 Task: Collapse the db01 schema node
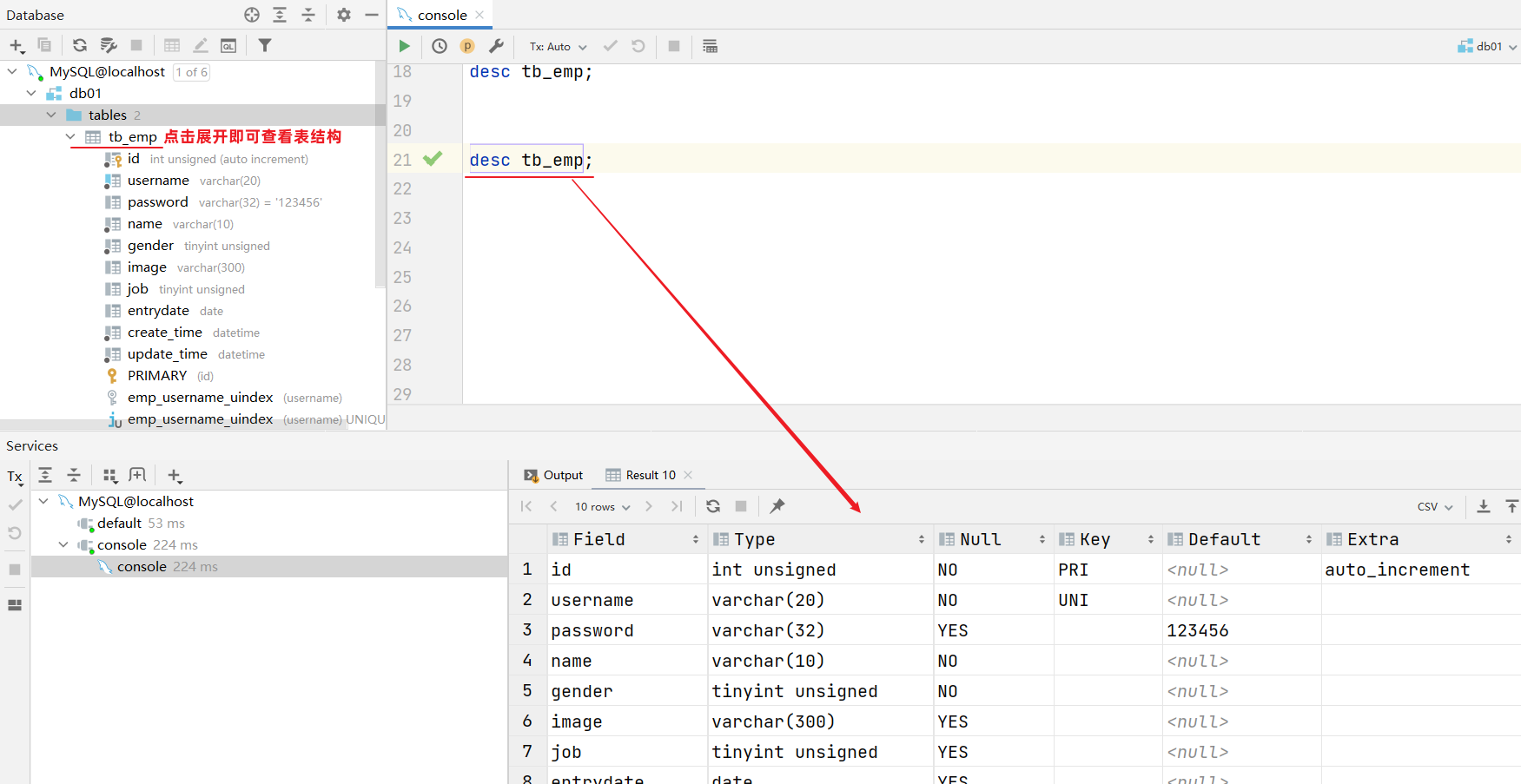(x=32, y=93)
